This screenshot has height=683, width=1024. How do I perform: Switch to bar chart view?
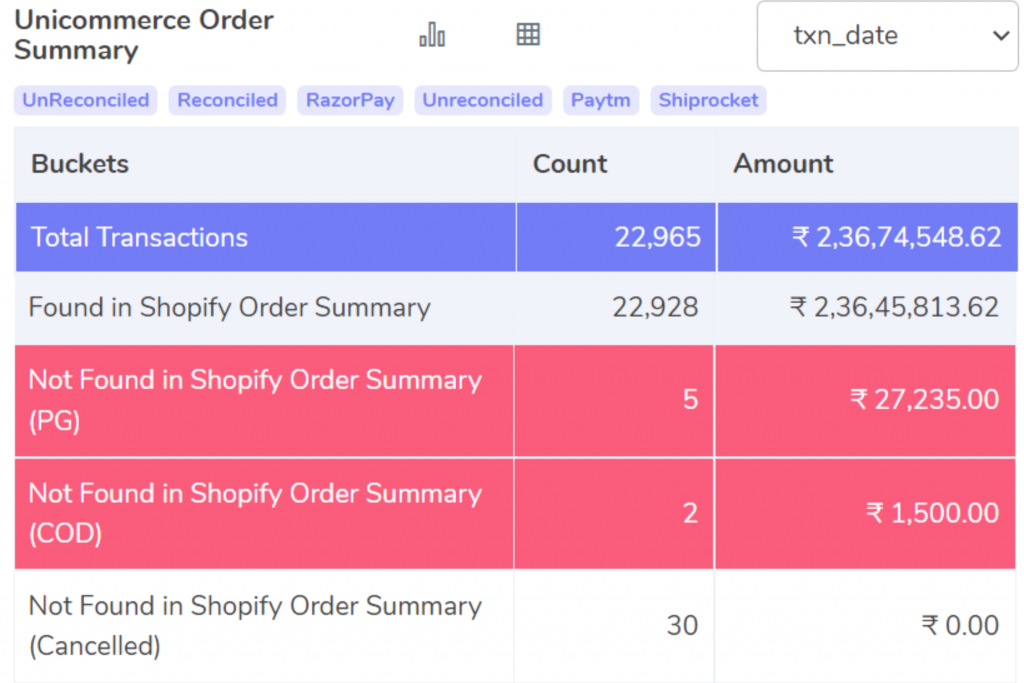[432, 35]
